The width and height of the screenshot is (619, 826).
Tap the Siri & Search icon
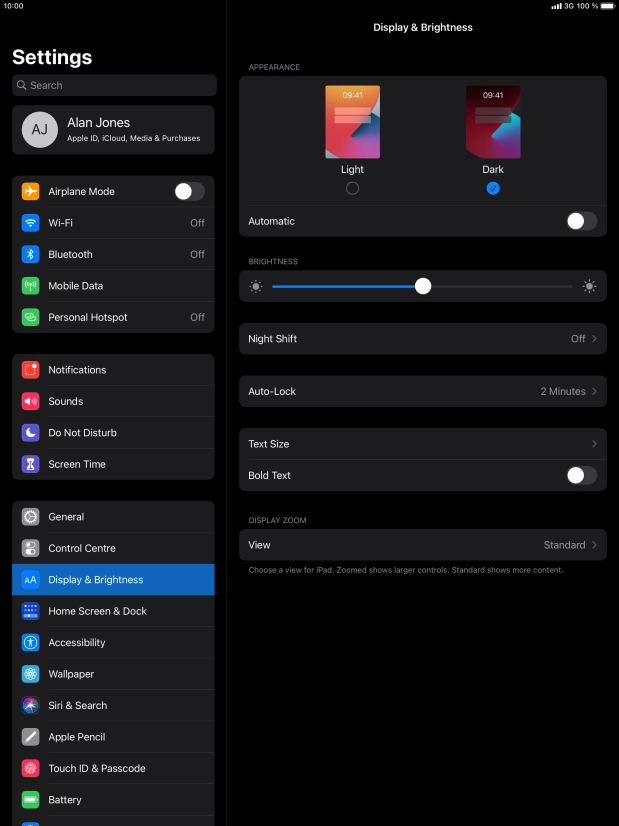point(31,705)
